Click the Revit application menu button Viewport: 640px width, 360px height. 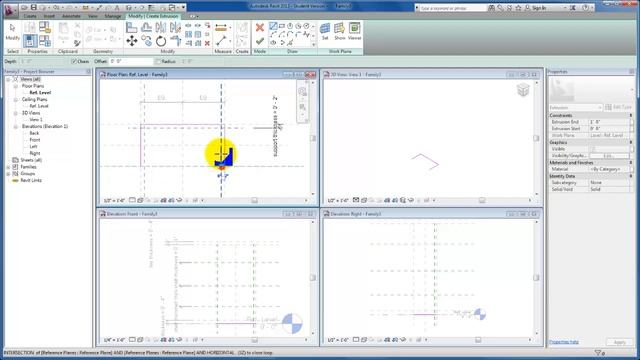[10, 10]
